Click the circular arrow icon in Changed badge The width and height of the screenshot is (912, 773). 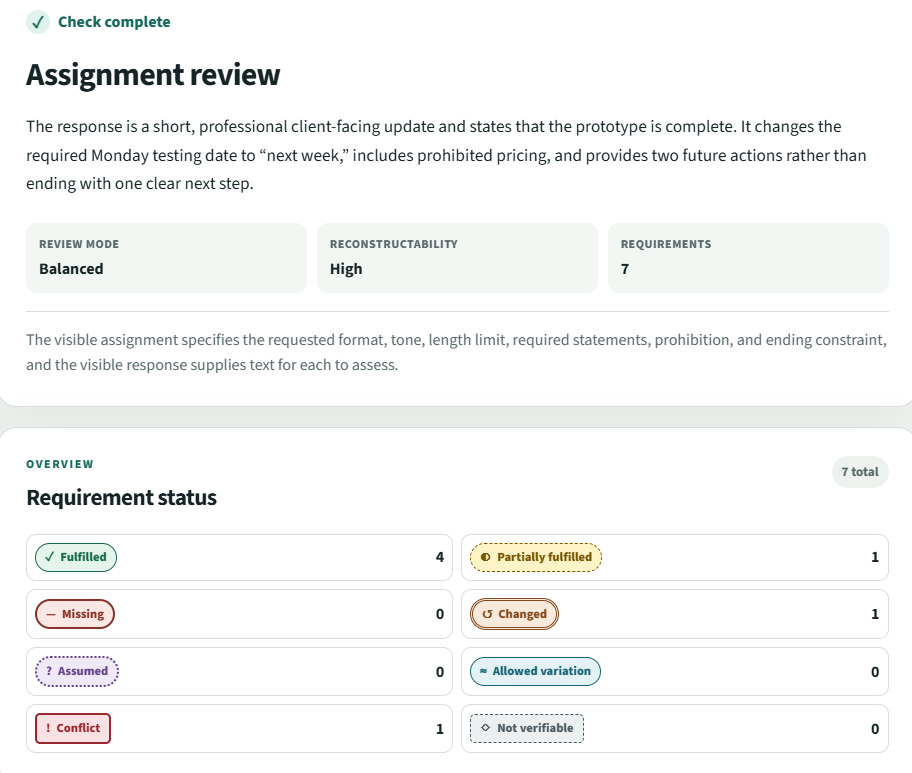487,614
